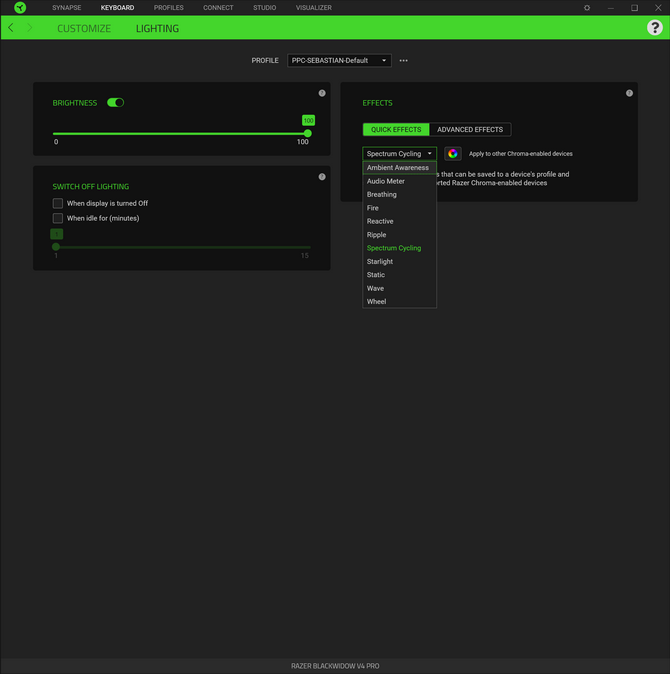Pick the Reactive effect
The height and width of the screenshot is (674, 670).
click(399, 221)
